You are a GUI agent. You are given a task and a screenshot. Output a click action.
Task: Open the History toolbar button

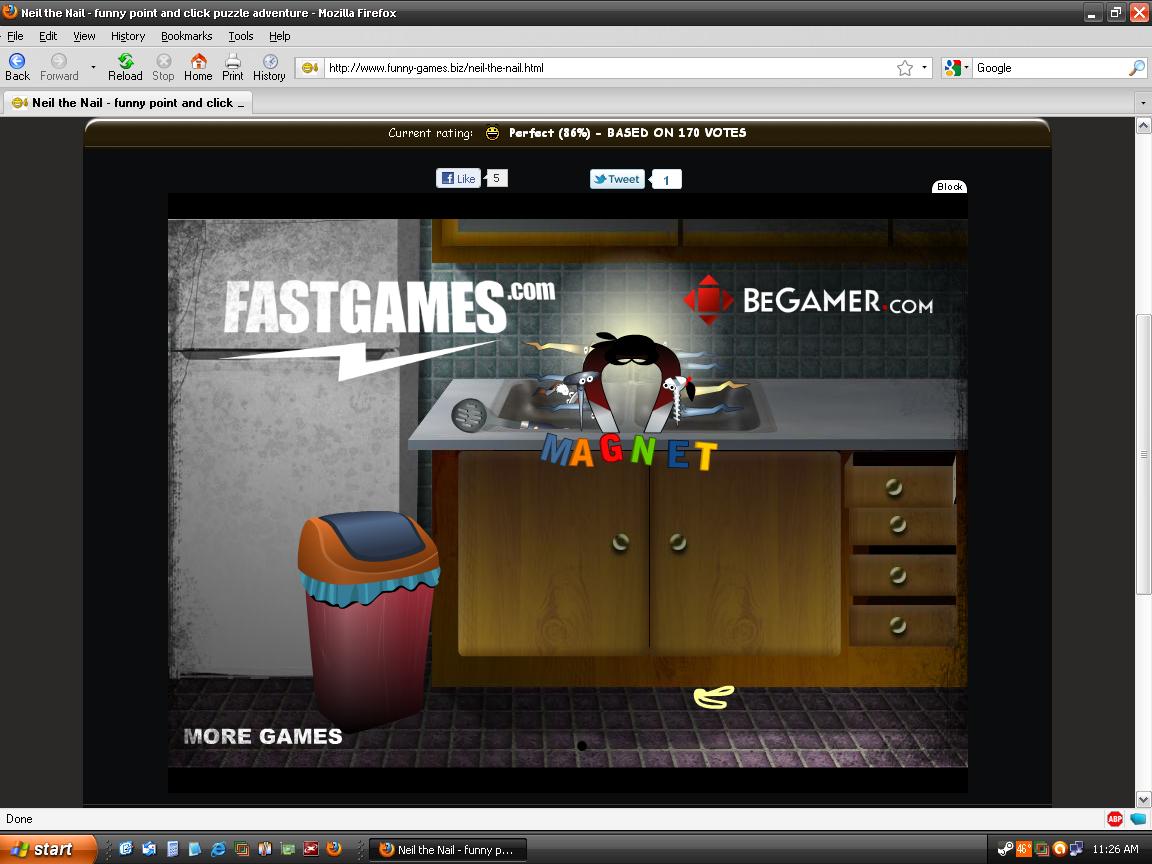click(x=269, y=67)
